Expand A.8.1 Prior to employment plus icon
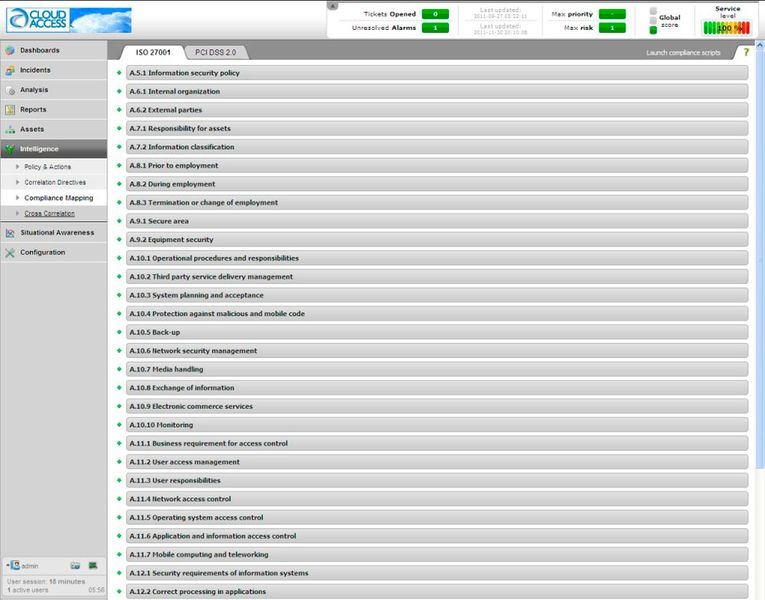Image resolution: width=765 pixels, height=600 pixels. pyautogui.click(x=119, y=165)
